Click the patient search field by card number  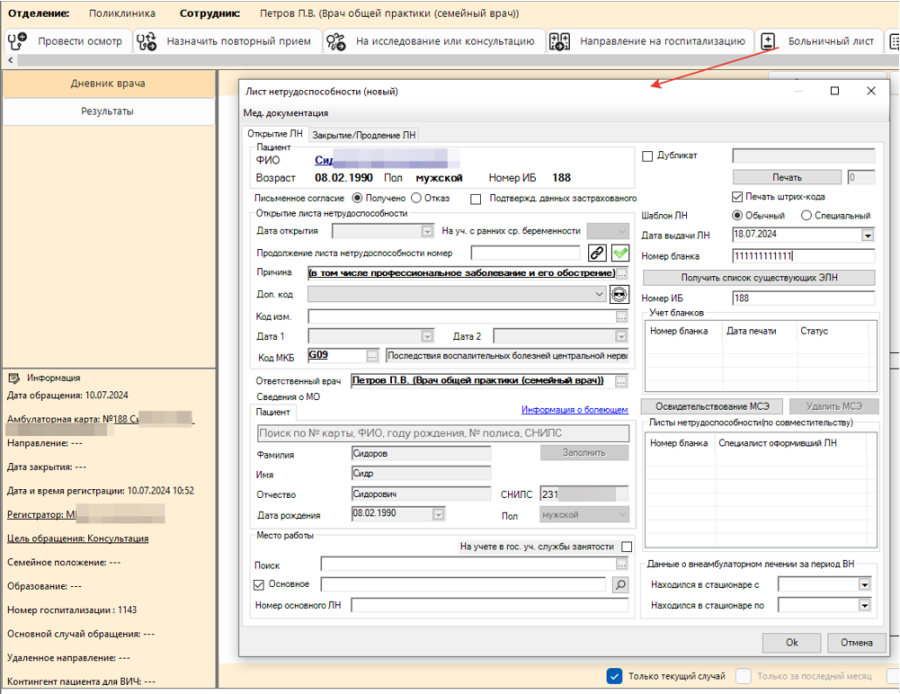[x=443, y=433]
